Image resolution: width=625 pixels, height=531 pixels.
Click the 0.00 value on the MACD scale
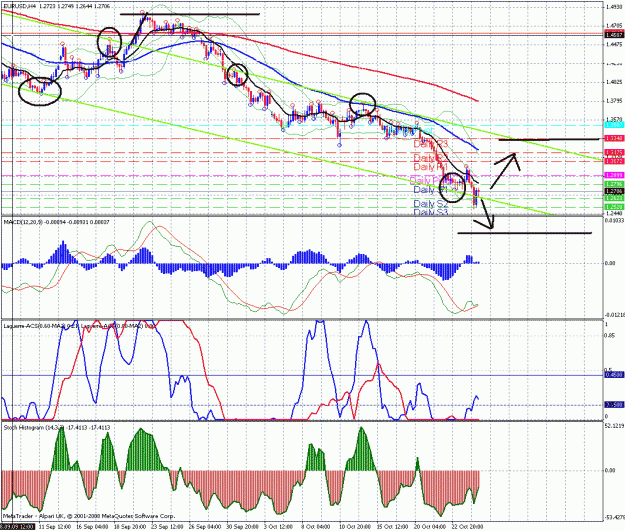tap(610, 263)
